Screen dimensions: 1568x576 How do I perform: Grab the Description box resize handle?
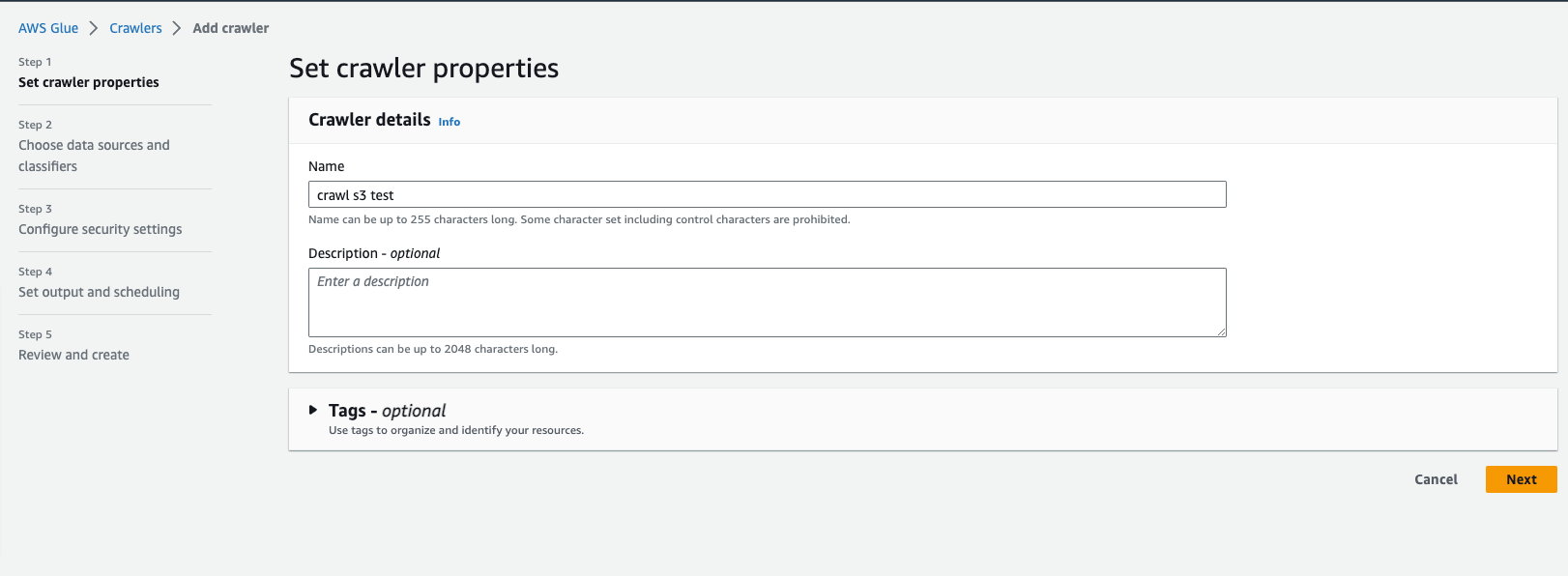pyautogui.click(x=1222, y=332)
